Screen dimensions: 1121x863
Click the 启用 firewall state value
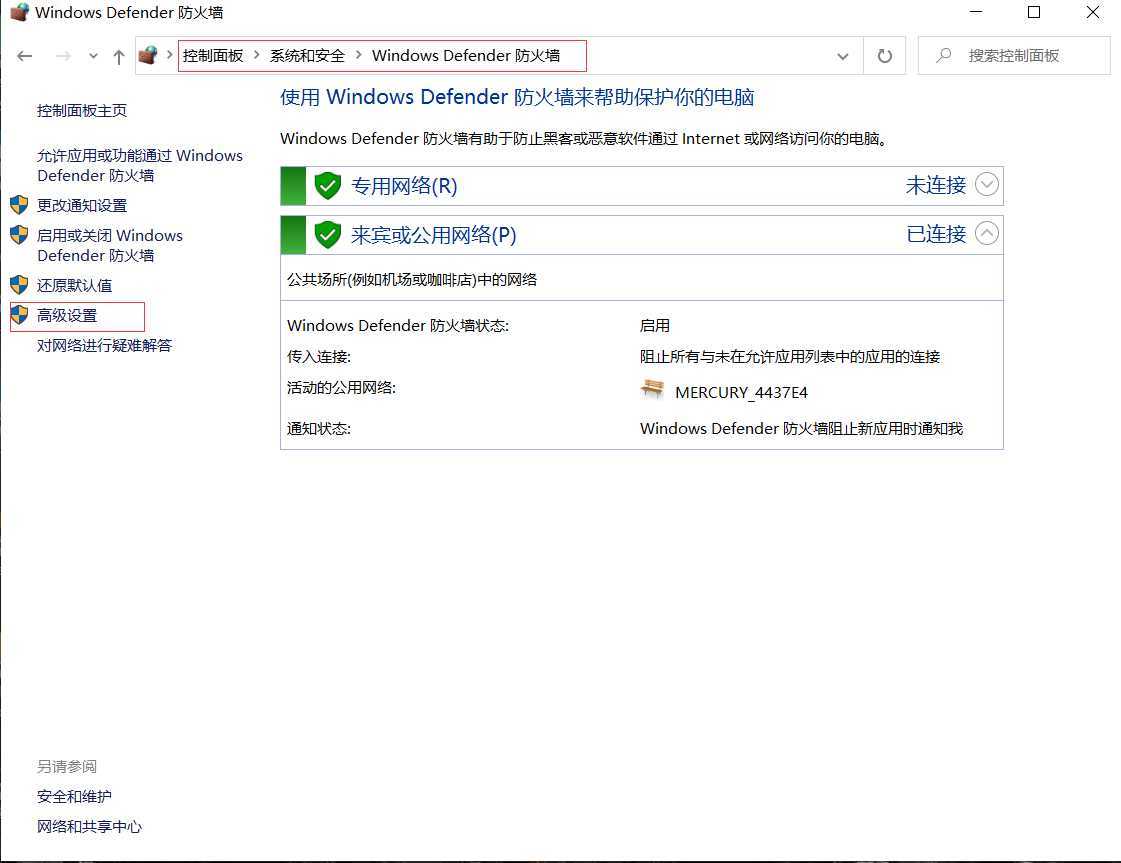[655, 326]
